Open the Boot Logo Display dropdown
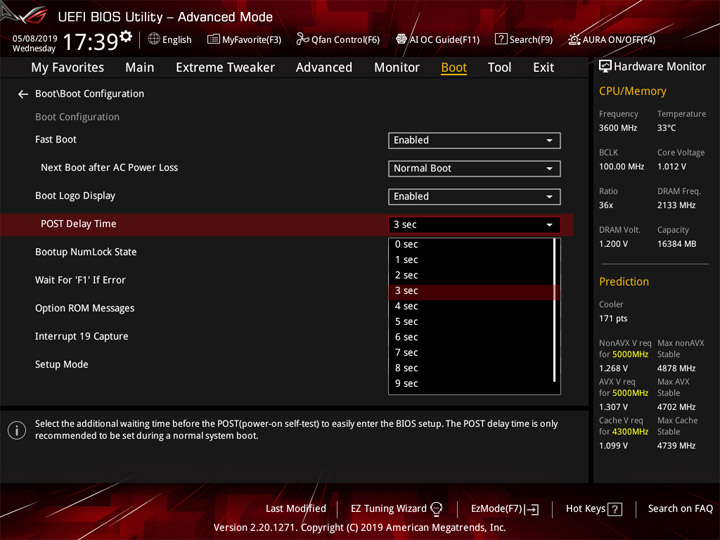The image size is (720, 540). (474, 197)
